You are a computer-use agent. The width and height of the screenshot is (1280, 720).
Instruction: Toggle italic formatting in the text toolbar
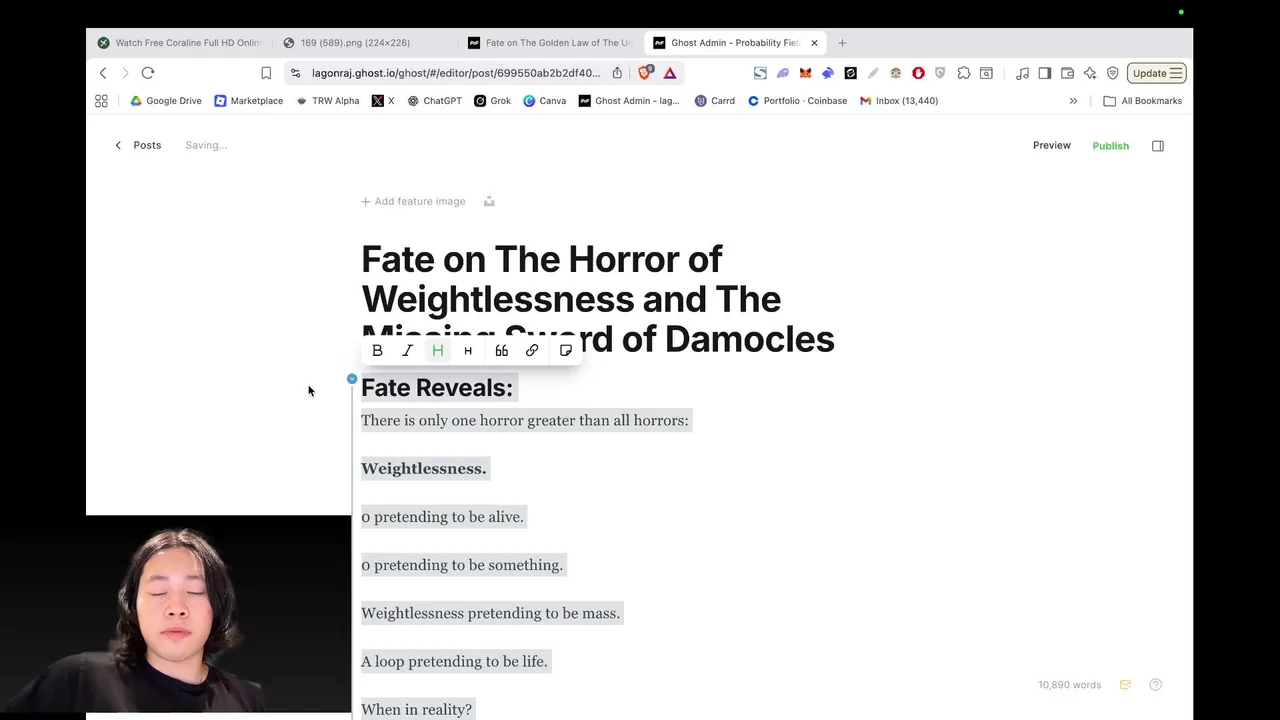(407, 351)
